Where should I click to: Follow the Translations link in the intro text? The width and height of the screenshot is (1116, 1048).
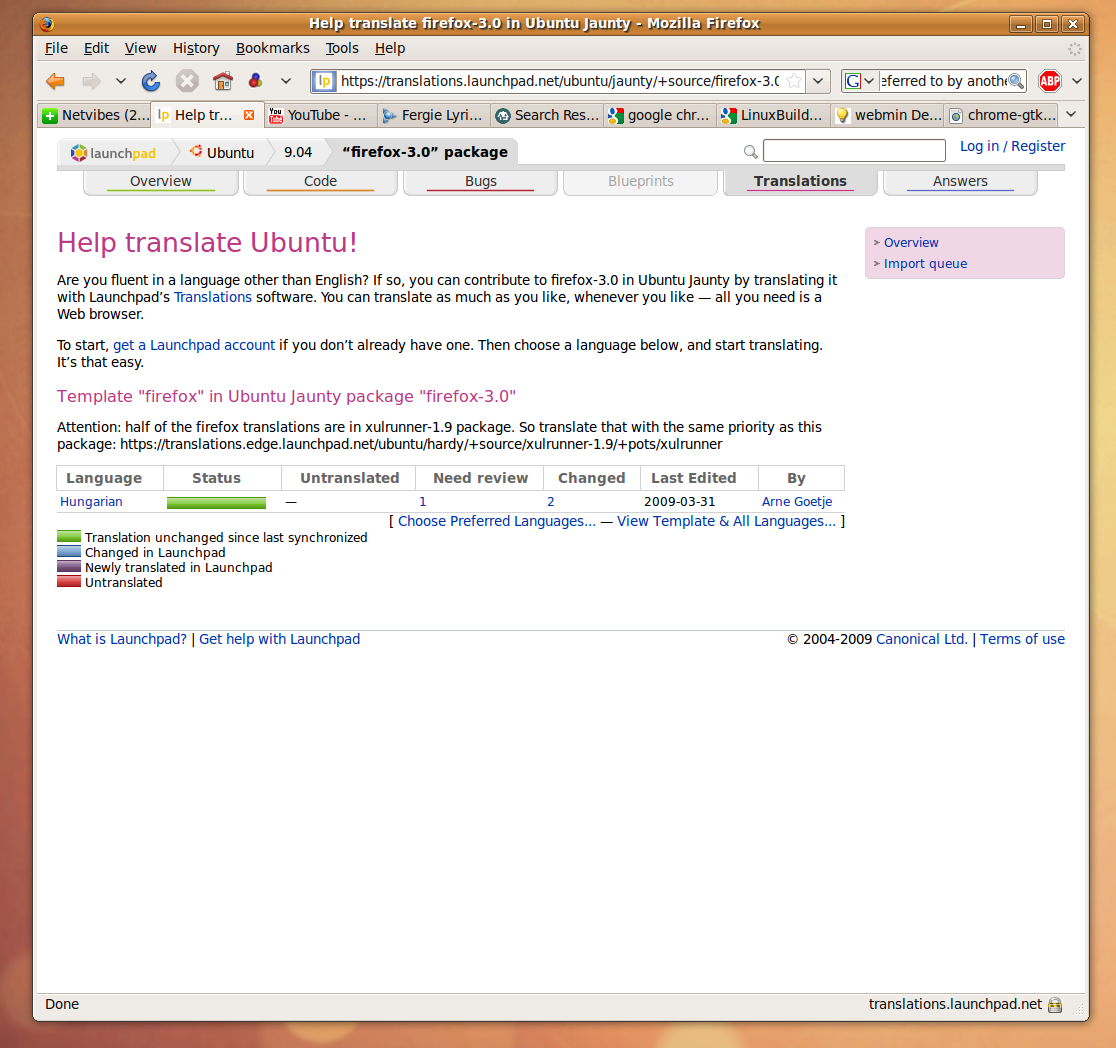click(x=213, y=298)
